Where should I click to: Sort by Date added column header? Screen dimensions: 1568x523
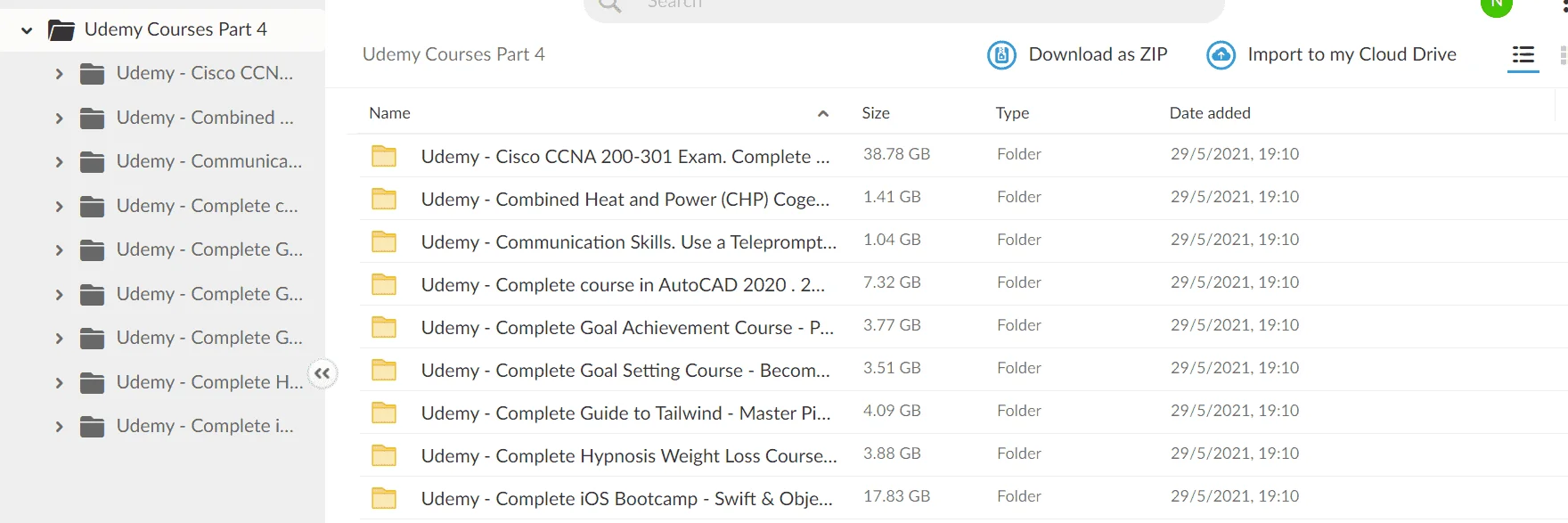coord(1210,113)
